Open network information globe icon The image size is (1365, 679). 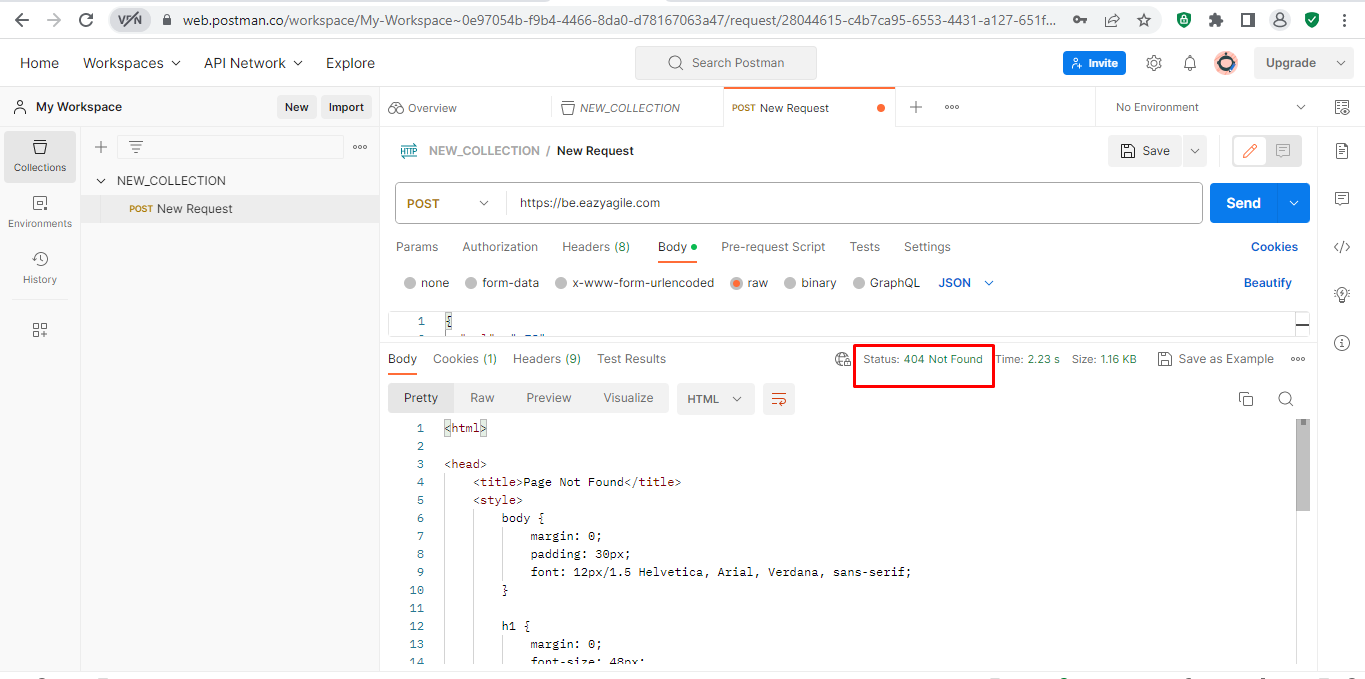pos(843,359)
